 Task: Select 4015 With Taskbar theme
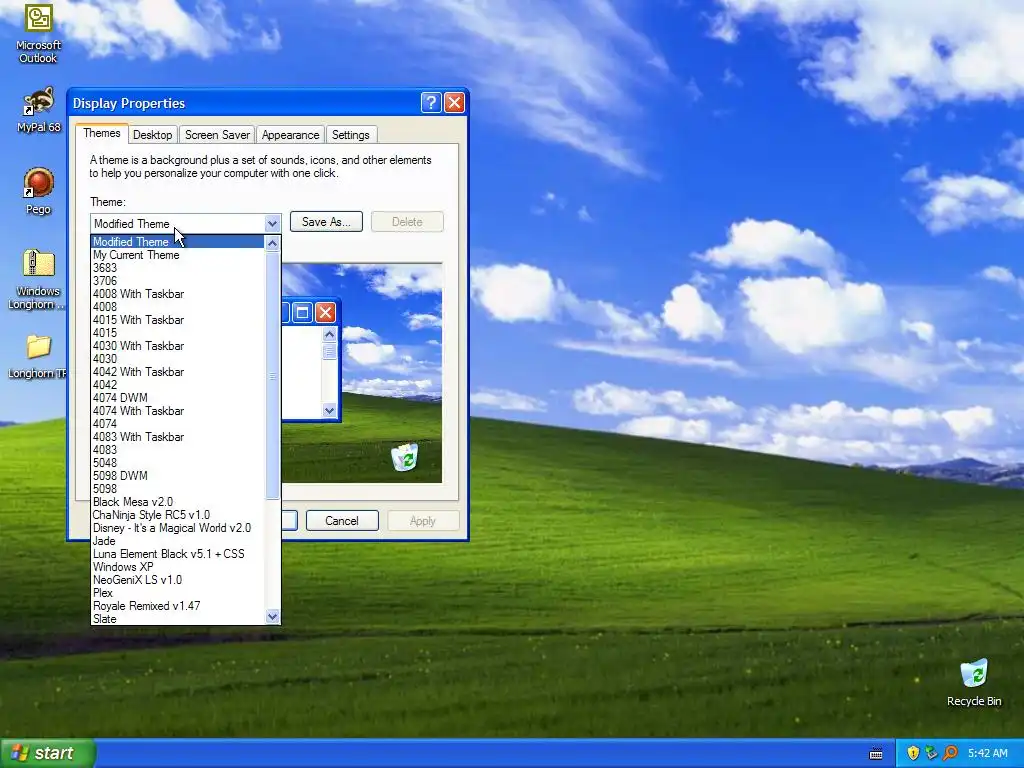[178, 320]
